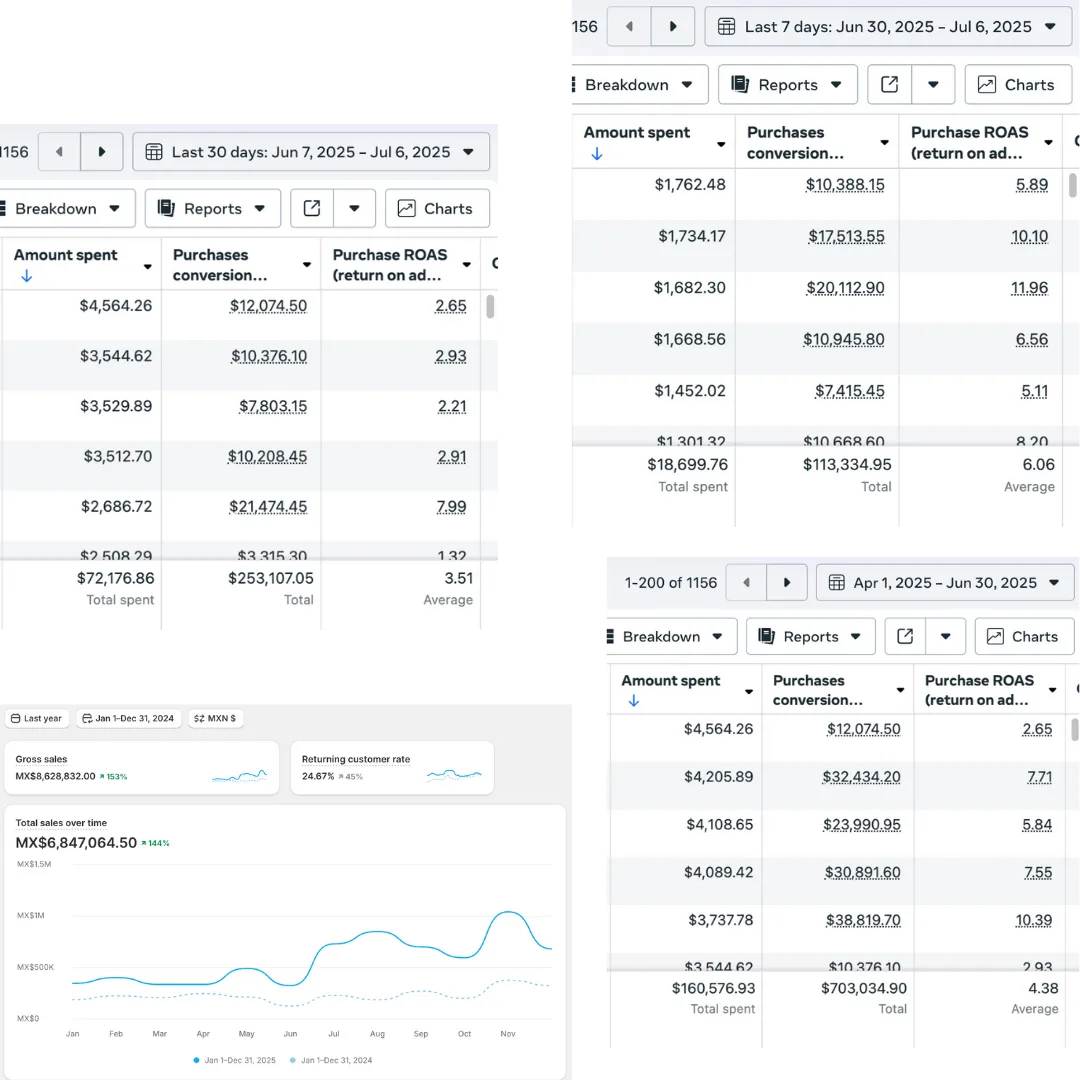
Task: Open Amount spent column menu in Apr 1 – Jun 30 panel
Action: coord(749,692)
